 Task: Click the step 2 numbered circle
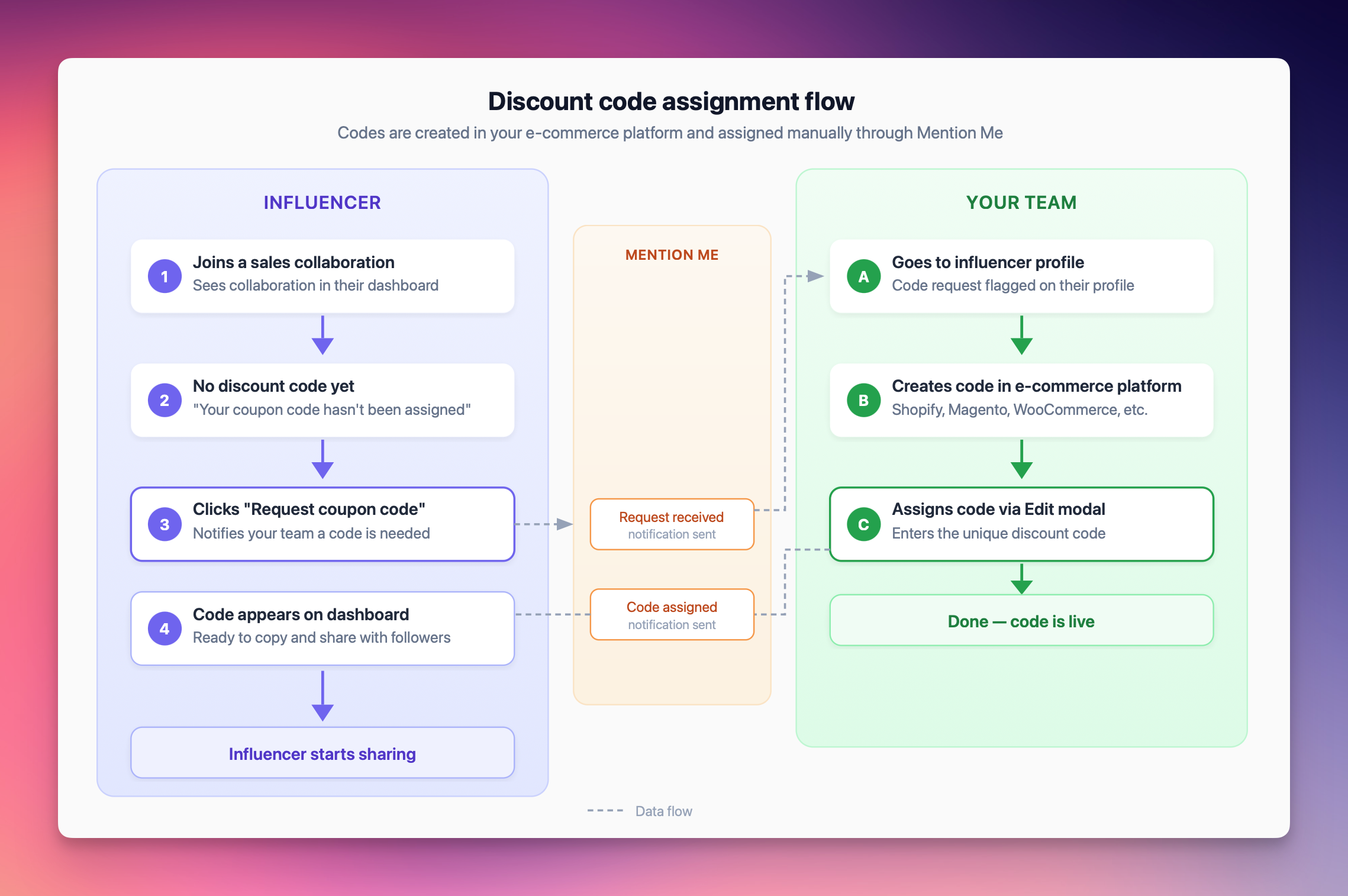[165, 399]
